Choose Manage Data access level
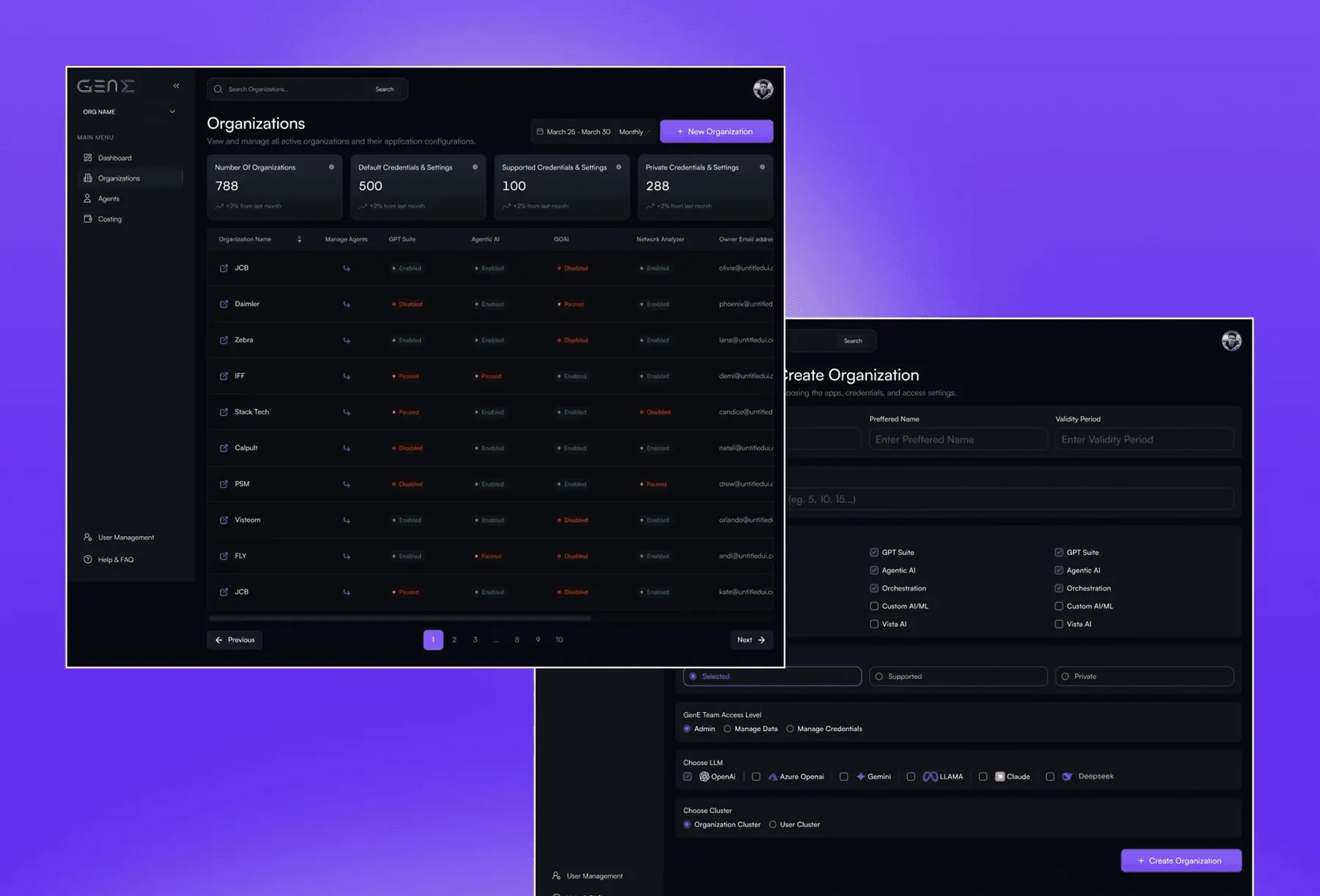The image size is (1320, 896). [727, 729]
